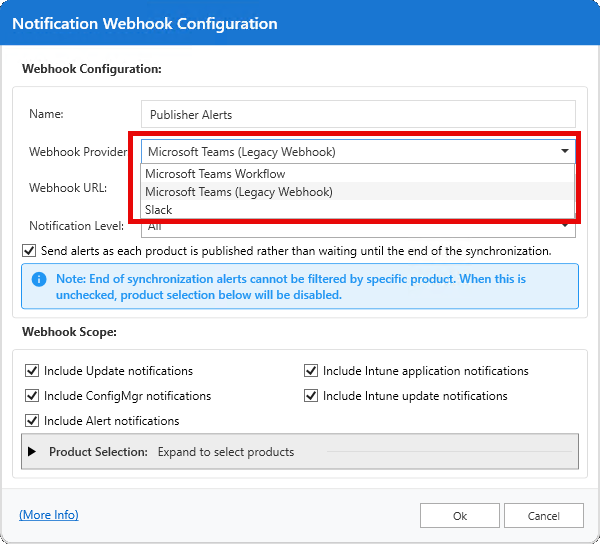Uncheck Include Intune update notifications

coord(311,396)
